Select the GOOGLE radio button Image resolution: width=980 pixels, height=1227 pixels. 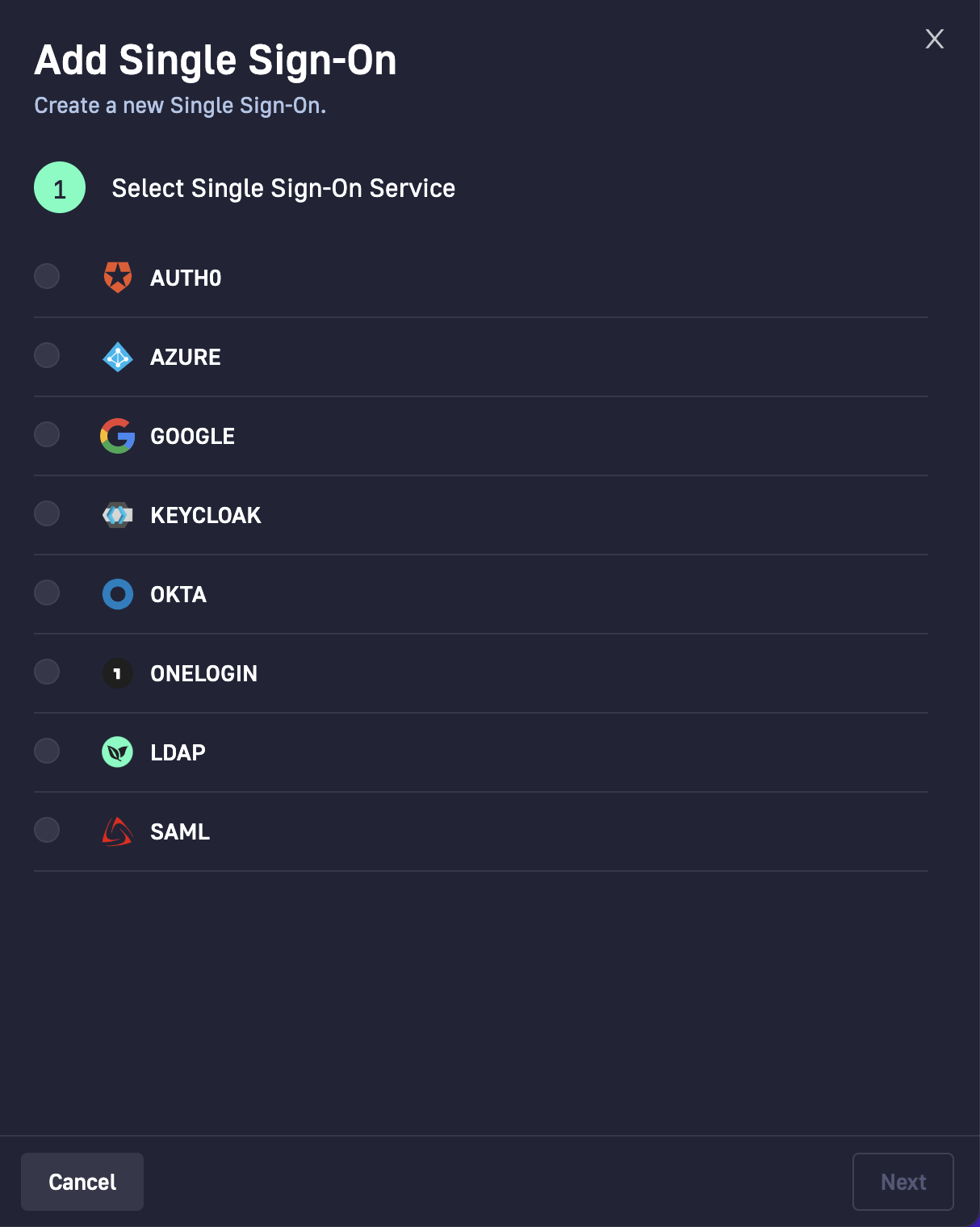coord(47,434)
